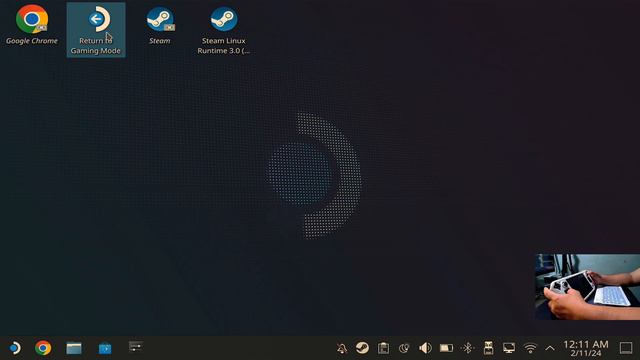The width and height of the screenshot is (640, 360).
Task: Click the Steam tray icon
Action: (362, 348)
